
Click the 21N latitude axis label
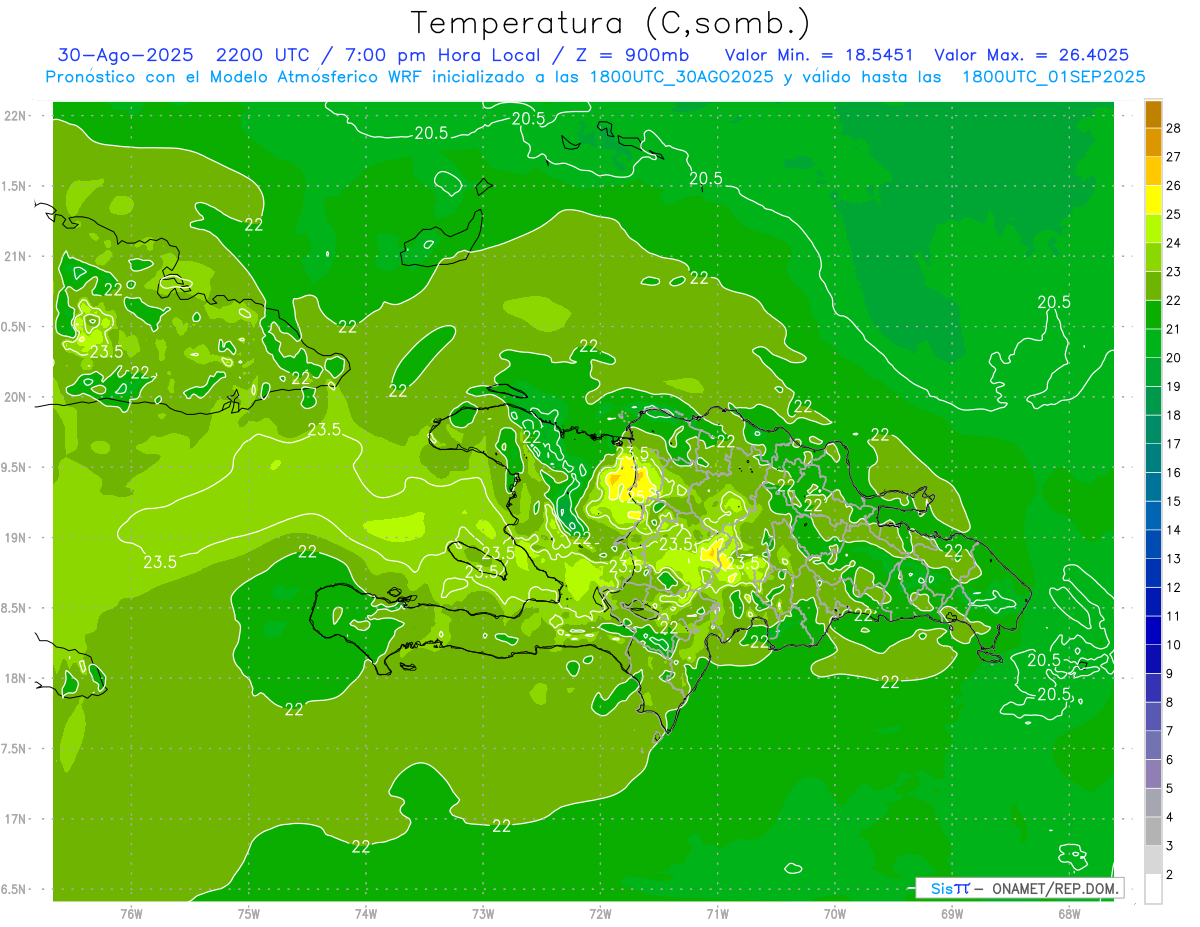[x=16, y=256]
